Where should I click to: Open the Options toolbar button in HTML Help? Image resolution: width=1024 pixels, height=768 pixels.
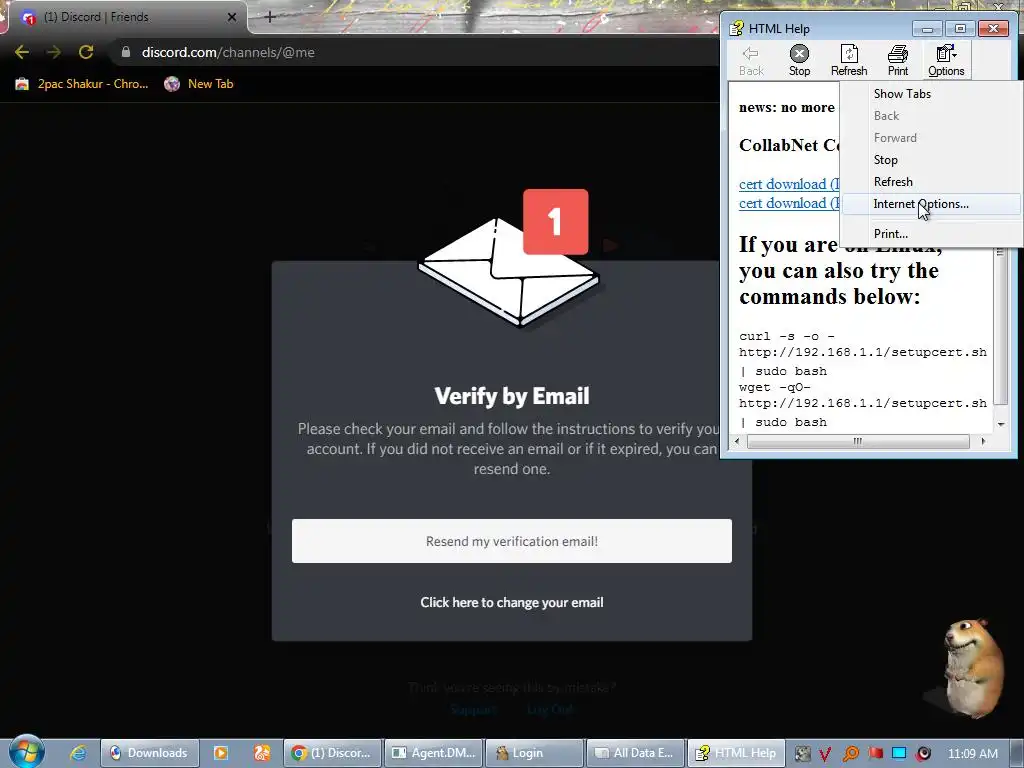coord(946,60)
